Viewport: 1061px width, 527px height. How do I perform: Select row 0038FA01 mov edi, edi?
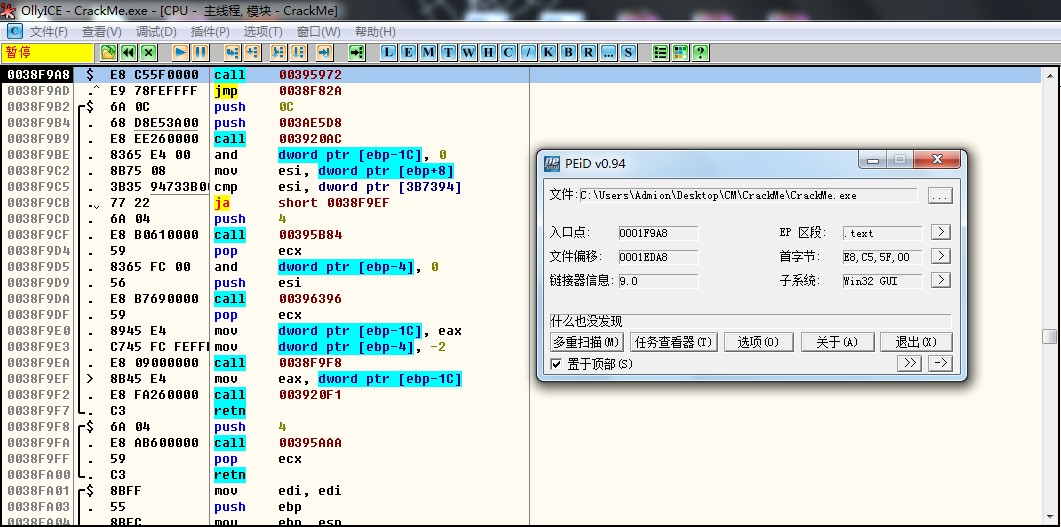click(x=521, y=490)
